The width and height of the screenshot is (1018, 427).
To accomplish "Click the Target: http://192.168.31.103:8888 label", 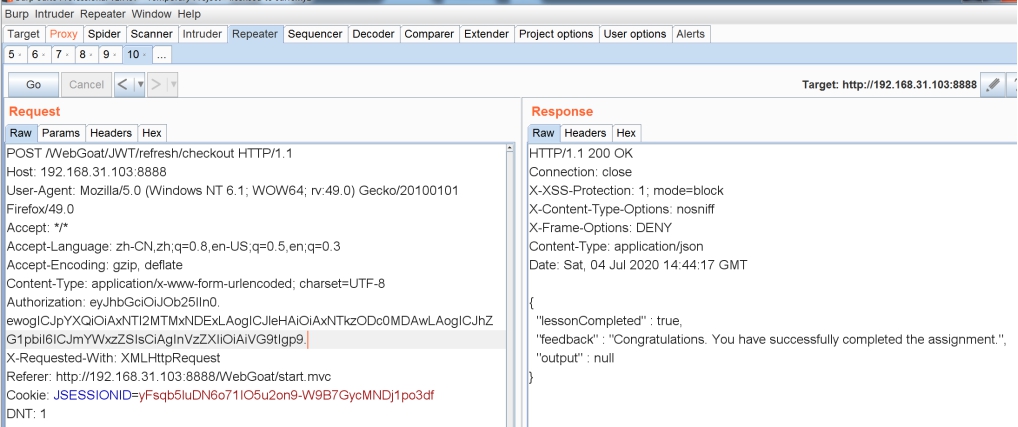I will (889, 84).
